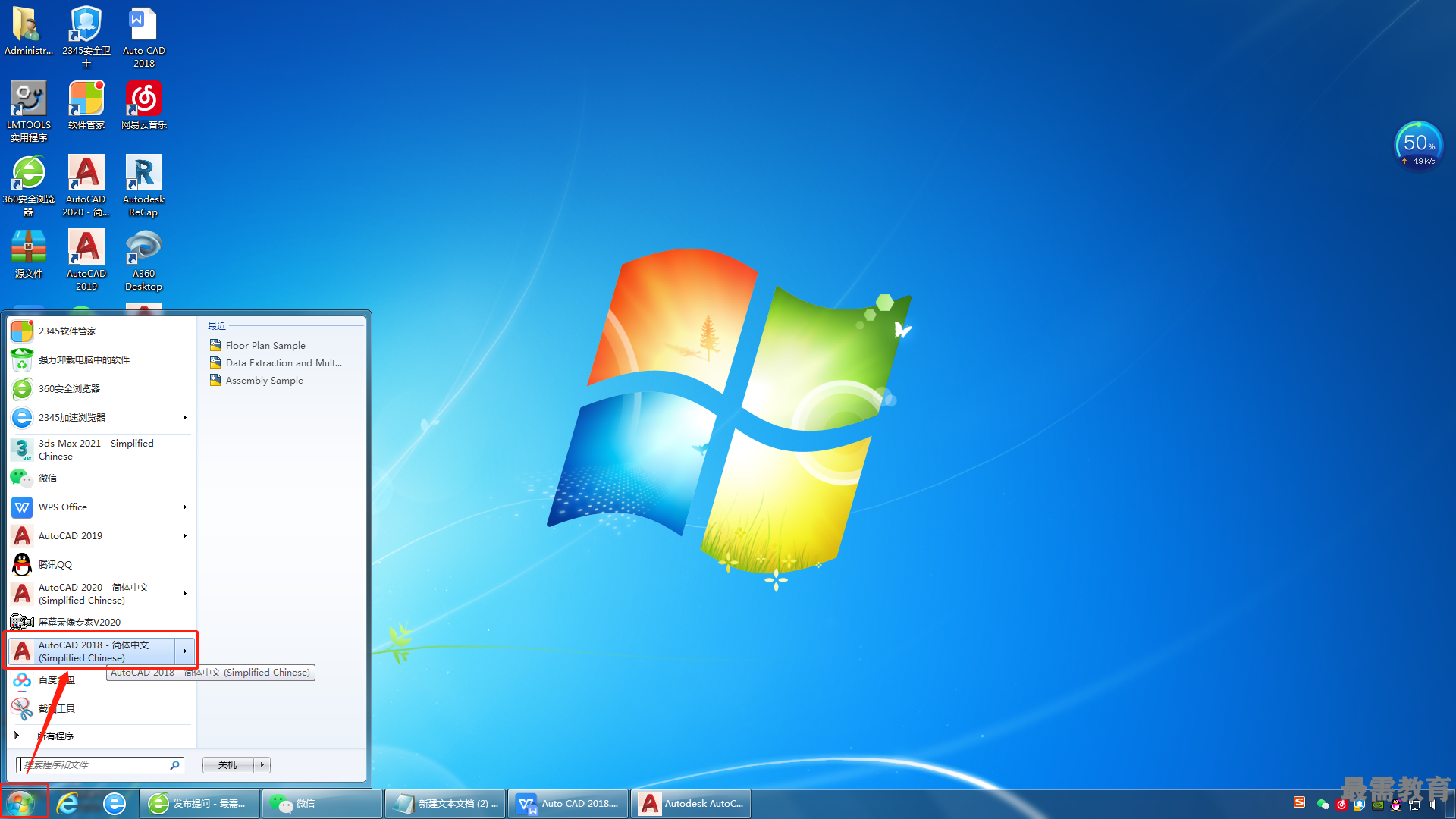Click the 50% memory accelerator widget
This screenshot has height=819, width=1456.
(x=1418, y=145)
